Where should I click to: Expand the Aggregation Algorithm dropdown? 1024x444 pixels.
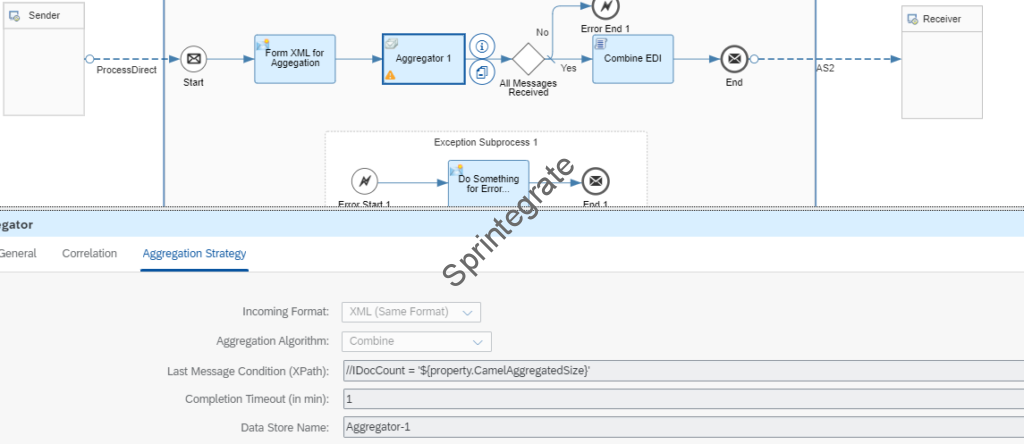pyautogui.click(x=416, y=341)
